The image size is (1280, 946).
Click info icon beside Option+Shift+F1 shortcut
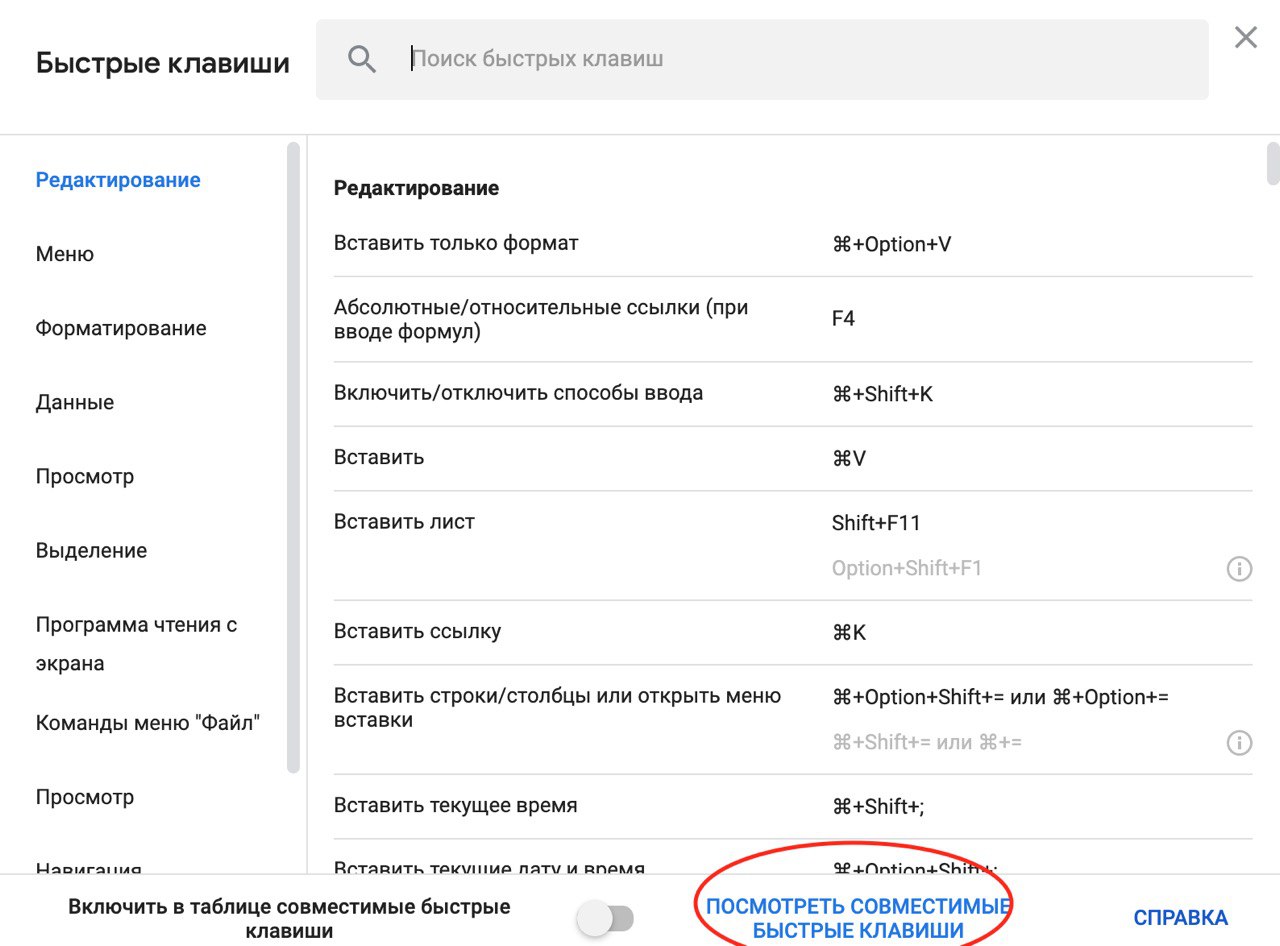click(1239, 569)
